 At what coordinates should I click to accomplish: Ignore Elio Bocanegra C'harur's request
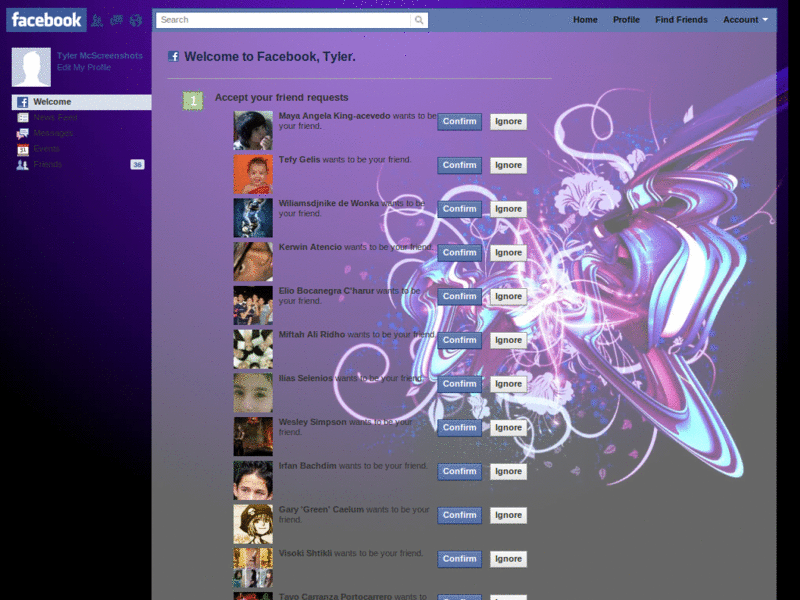coord(508,296)
